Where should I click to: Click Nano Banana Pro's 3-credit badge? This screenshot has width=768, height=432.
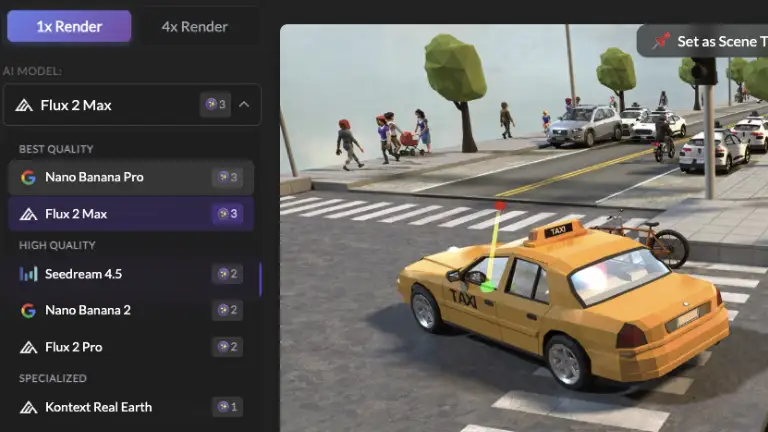[x=227, y=177]
